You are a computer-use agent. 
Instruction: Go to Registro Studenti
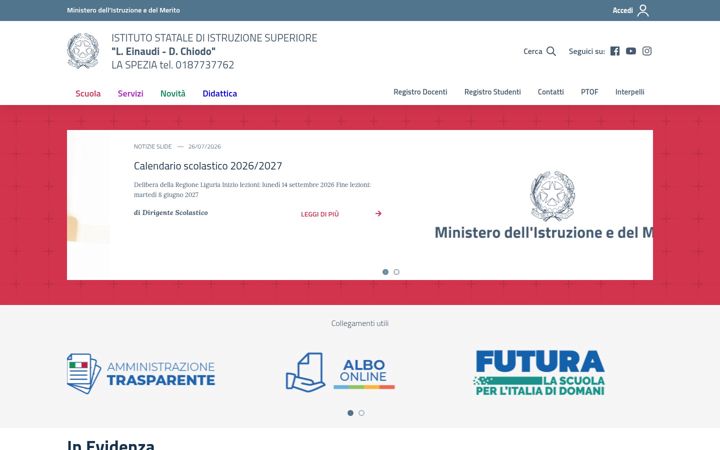pyautogui.click(x=492, y=92)
